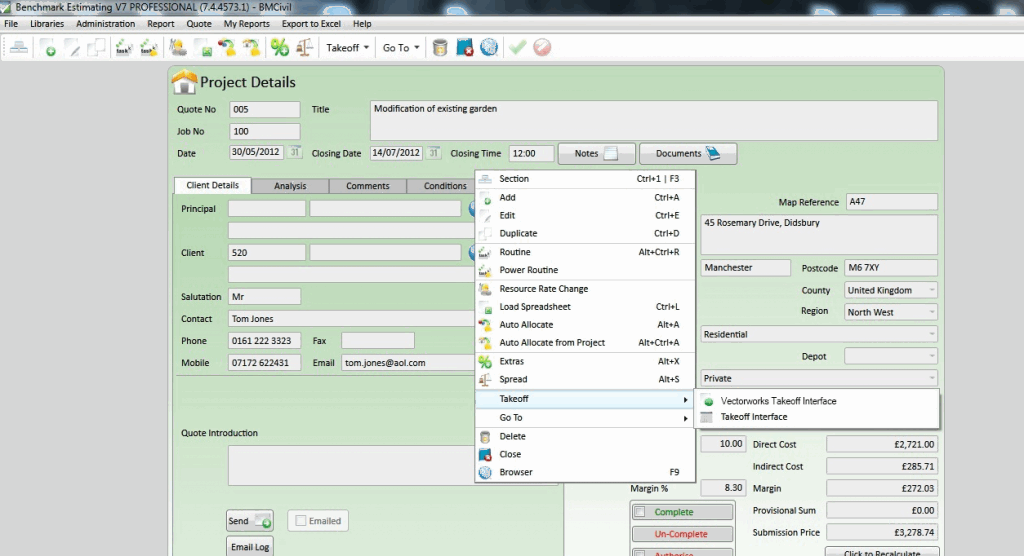Image resolution: width=1024 pixels, height=556 pixels.
Task: Switch to the Conditions tab
Action: (445, 186)
